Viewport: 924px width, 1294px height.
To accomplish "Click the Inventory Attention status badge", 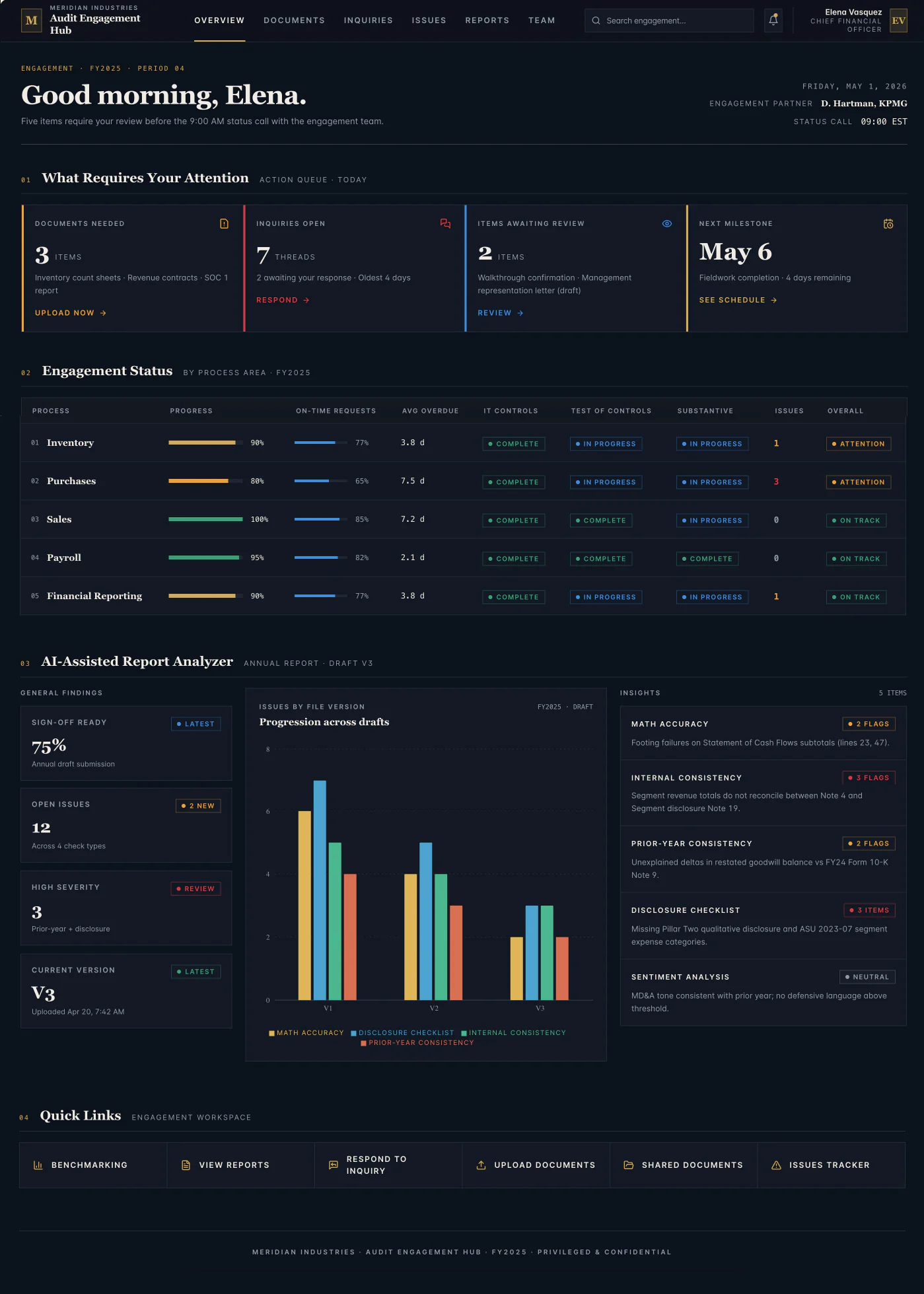I will (858, 444).
